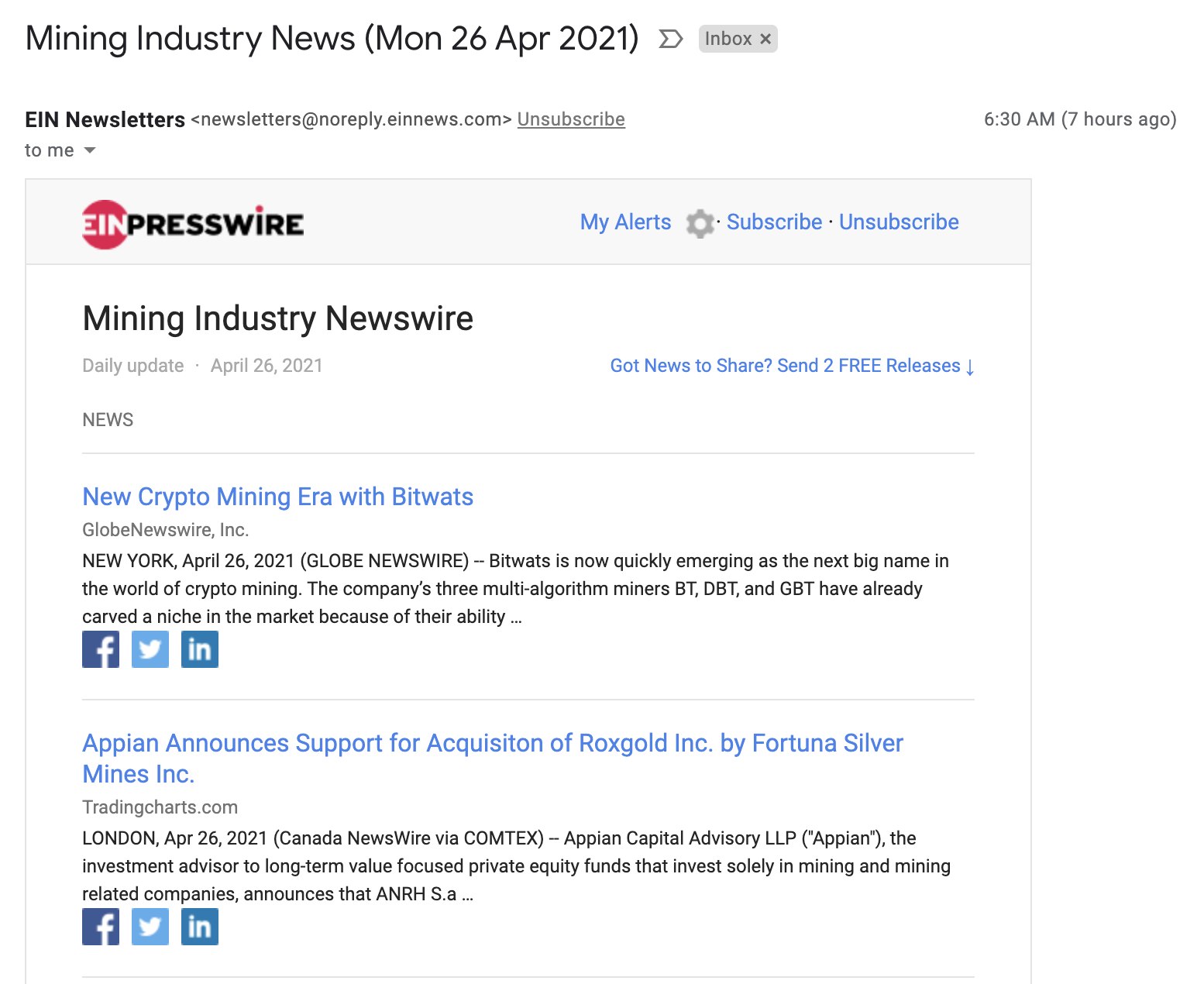Viewport: 1204px width, 984px height.
Task: Click the Subscribe link in newsletter header
Action: click(774, 222)
